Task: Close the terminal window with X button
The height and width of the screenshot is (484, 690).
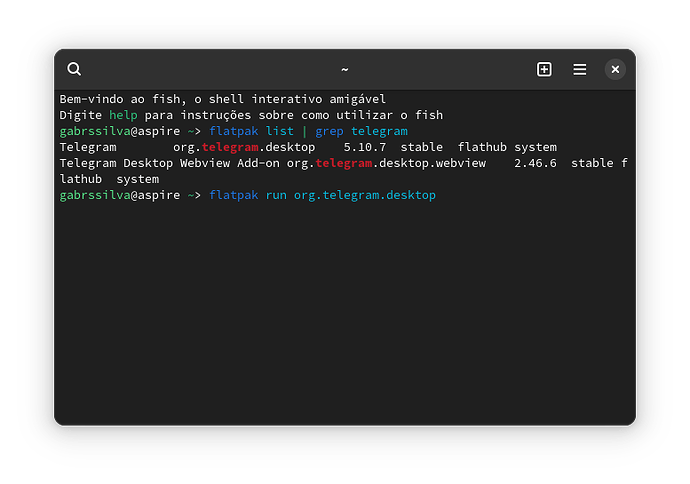Action: pyautogui.click(x=615, y=69)
